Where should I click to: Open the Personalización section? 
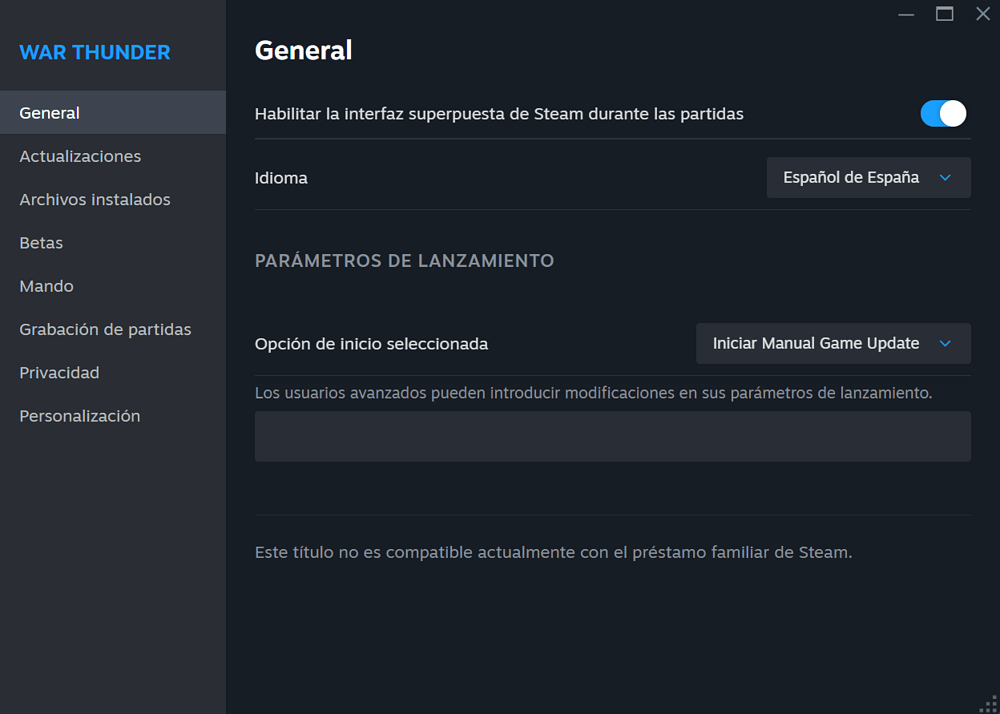(x=79, y=415)
